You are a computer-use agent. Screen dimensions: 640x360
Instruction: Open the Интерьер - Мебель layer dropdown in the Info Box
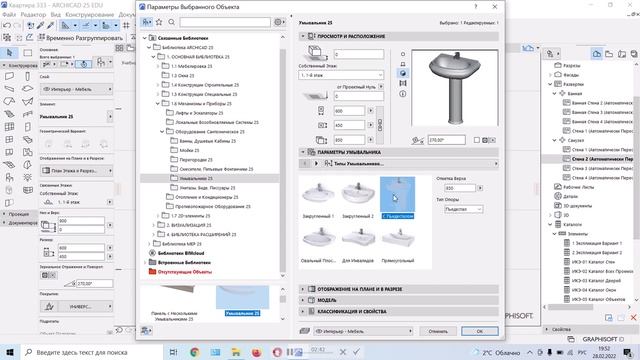[76, 89]
